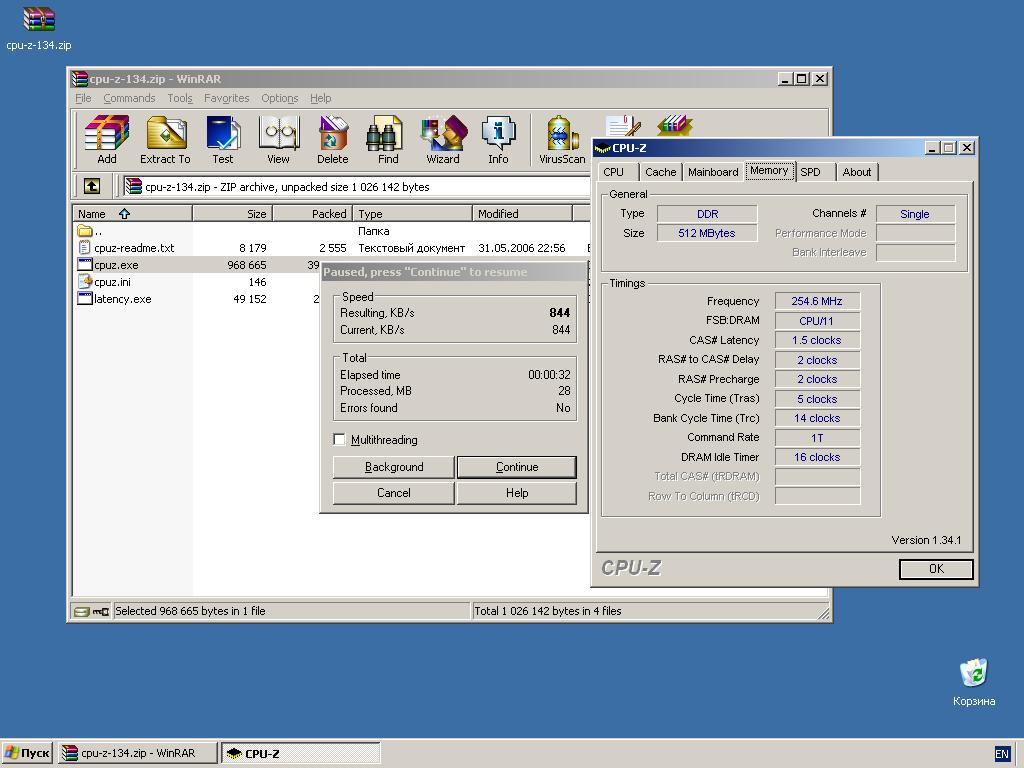The width and height of the screenshot is (1024, 768).
Task: Select the latency.exe file name
Action: (x=123, y=298)
